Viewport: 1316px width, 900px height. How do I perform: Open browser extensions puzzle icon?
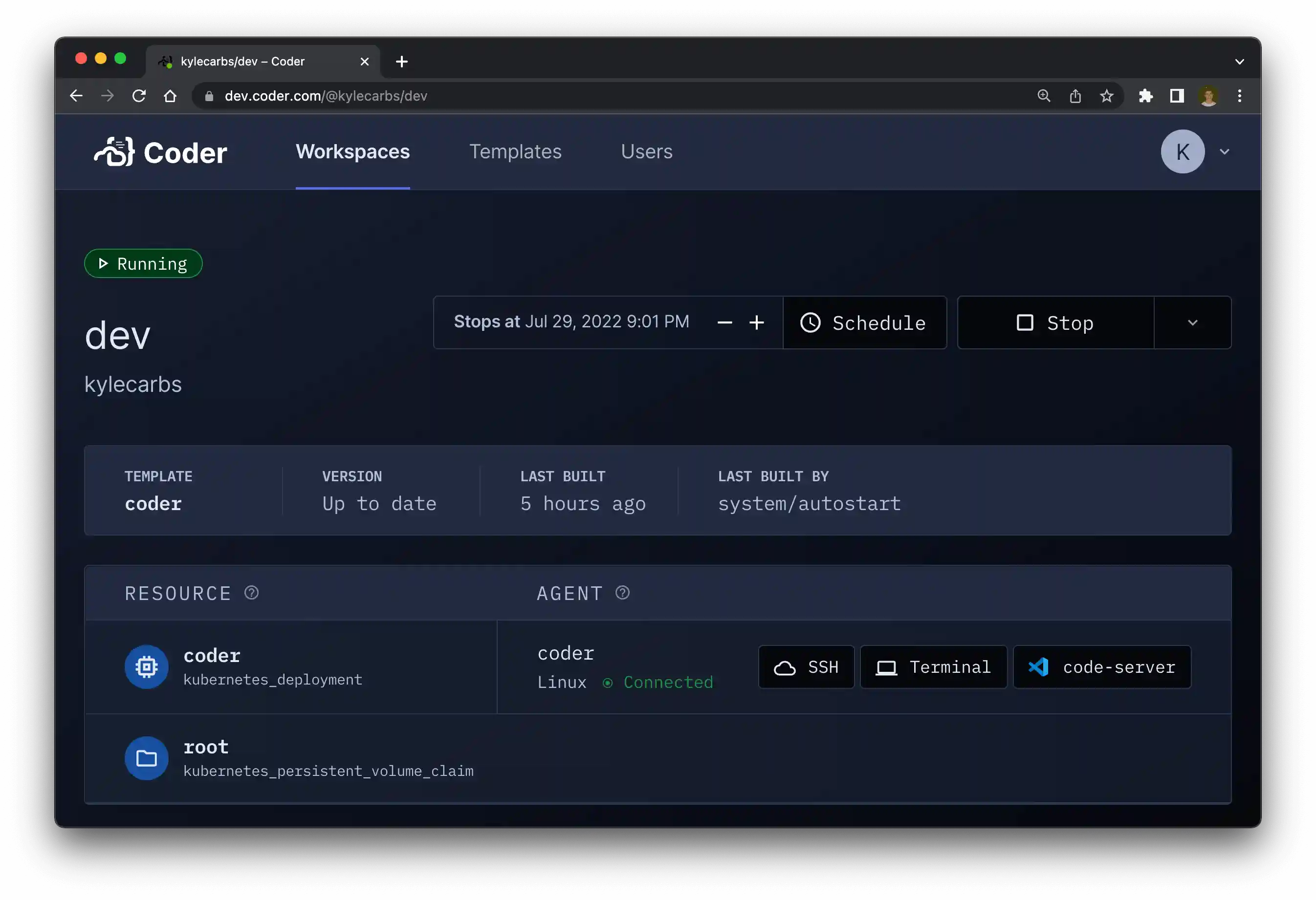[x=1145, y=96]
